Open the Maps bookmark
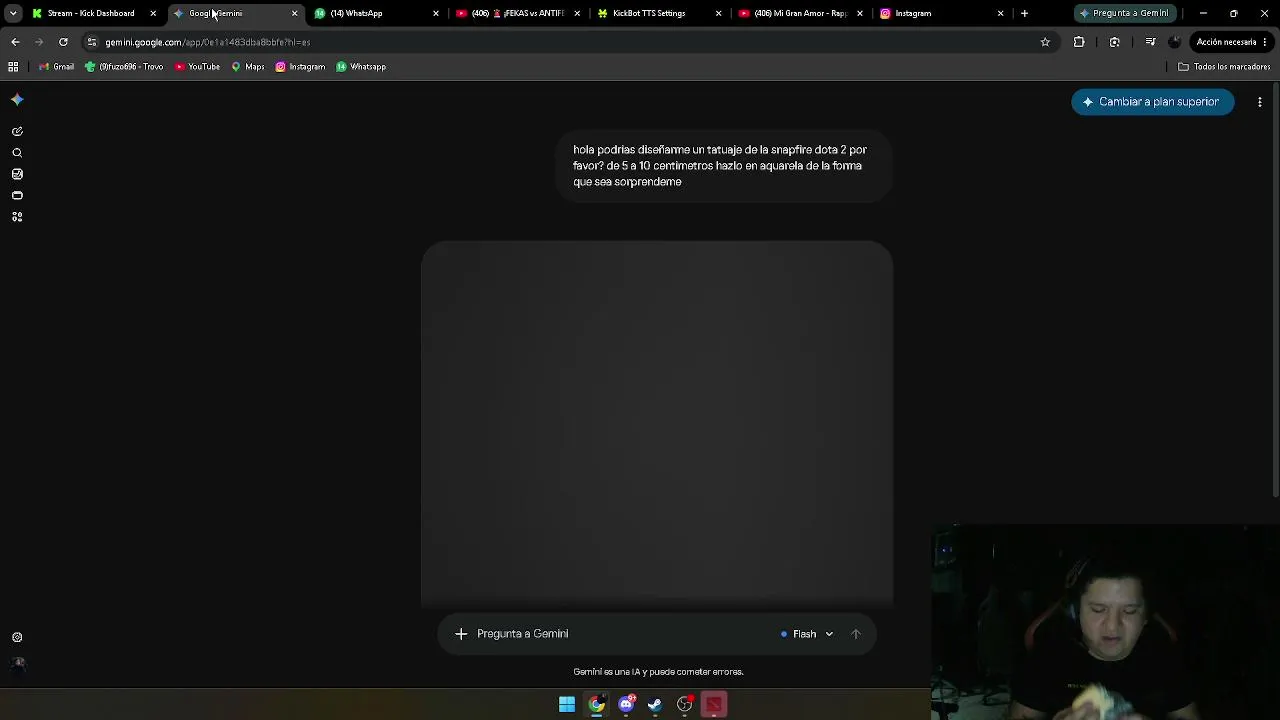This screenshot has width=1280, height=720. [248, 67]
